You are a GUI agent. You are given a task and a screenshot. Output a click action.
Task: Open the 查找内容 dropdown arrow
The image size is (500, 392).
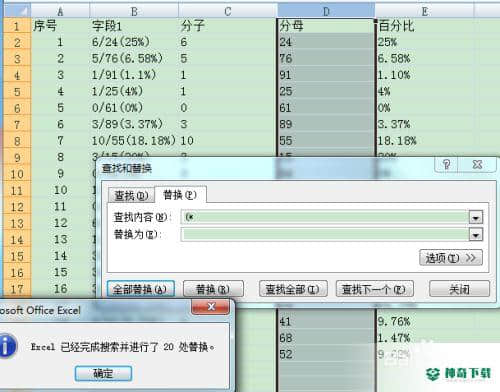click(x=476, y=217)
